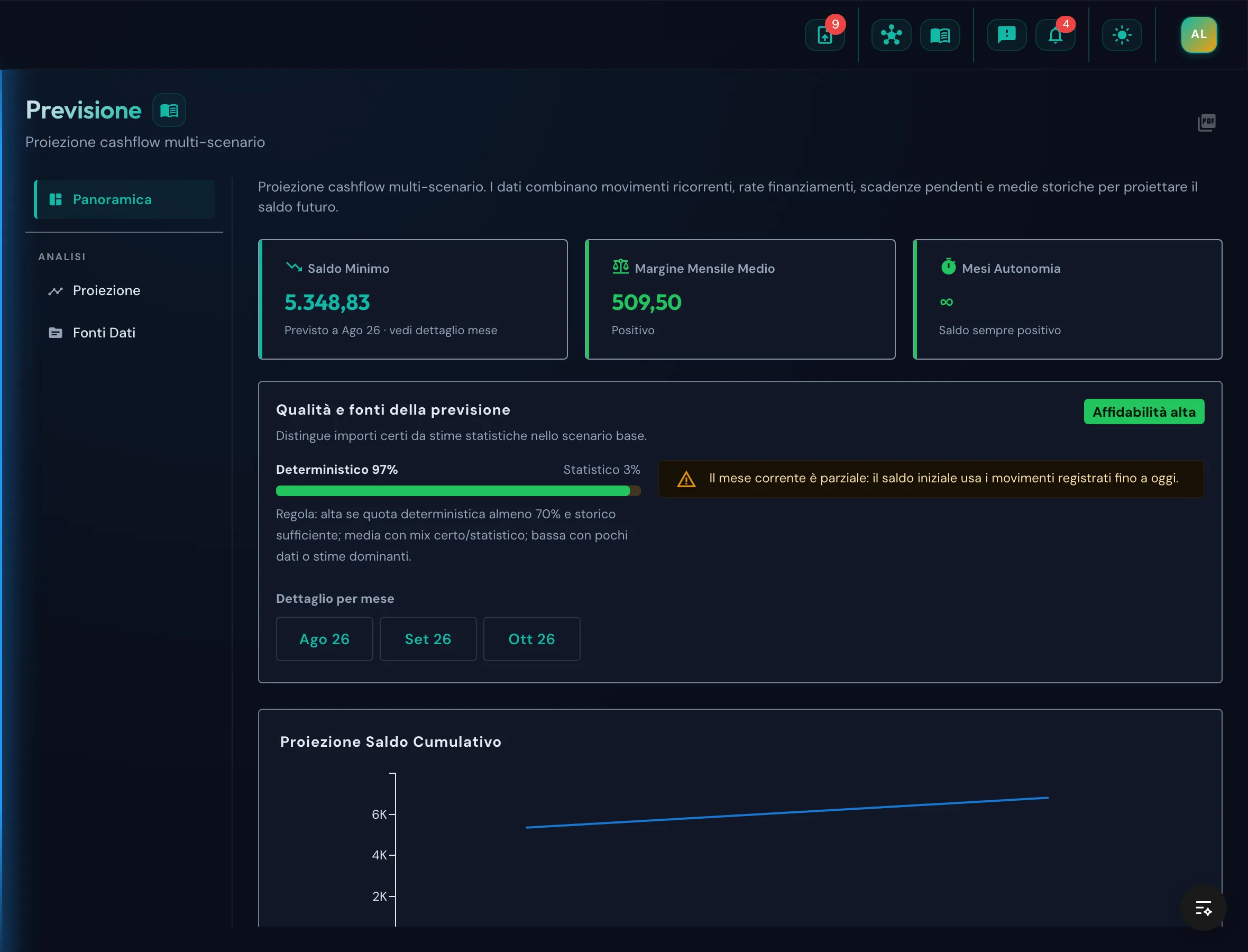Viewport: 1248px width, 952px height.
Task: Open notifications bell with badge 4
Action: click(x=1055, y=35)
